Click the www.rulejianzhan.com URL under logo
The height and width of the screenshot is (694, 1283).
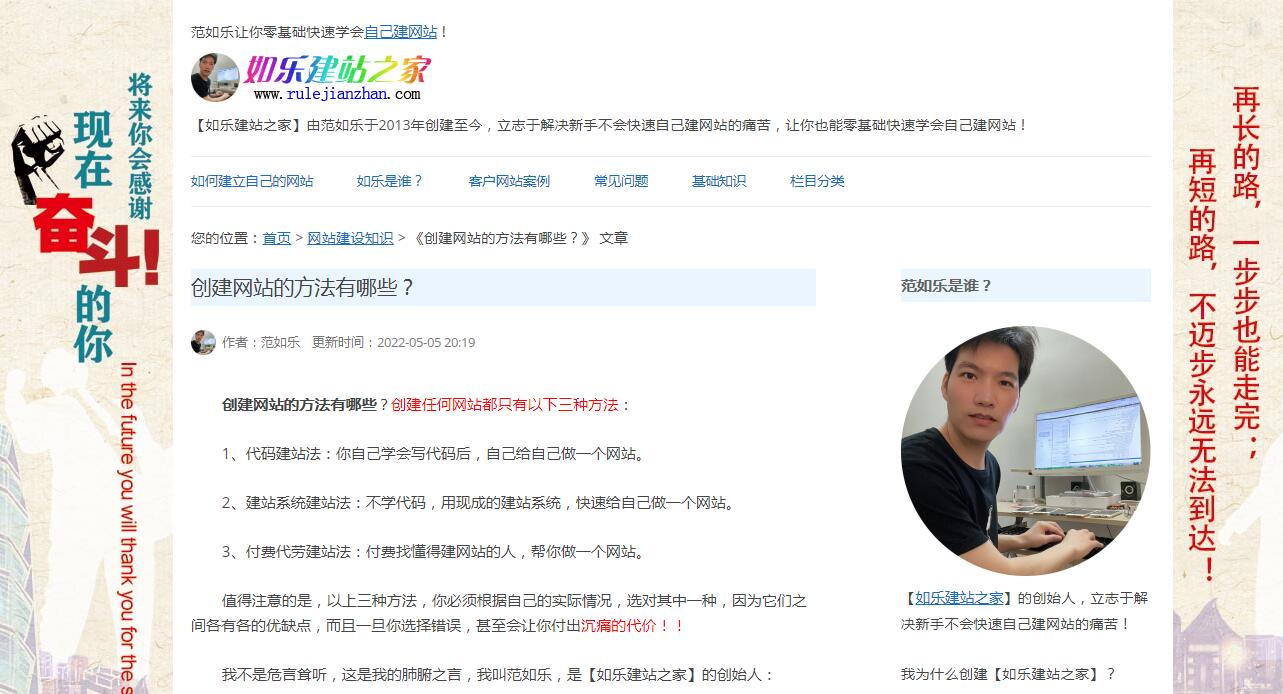point(337,94)
